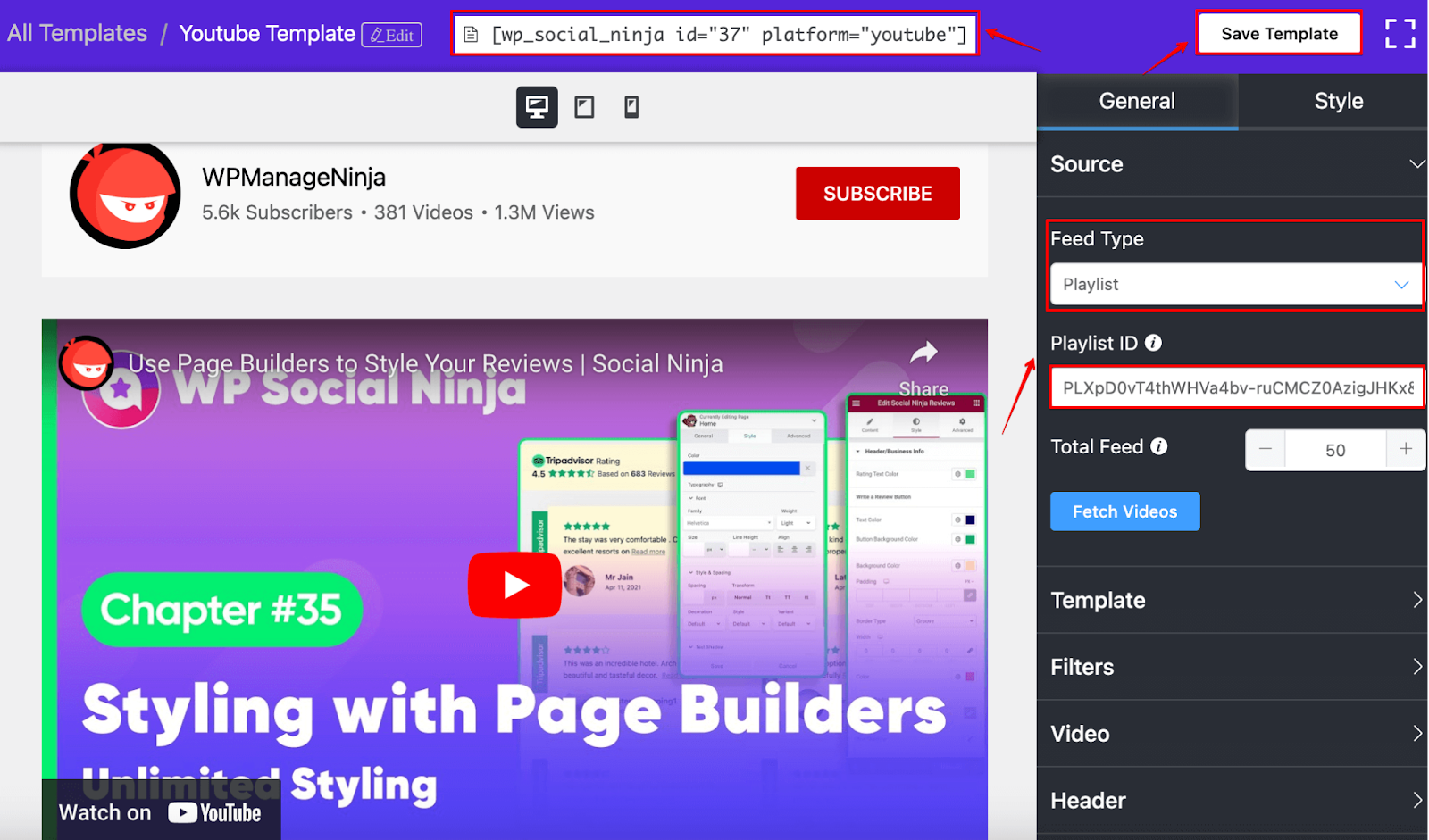
Task: Edit the template name
Action: click(392, 35)
